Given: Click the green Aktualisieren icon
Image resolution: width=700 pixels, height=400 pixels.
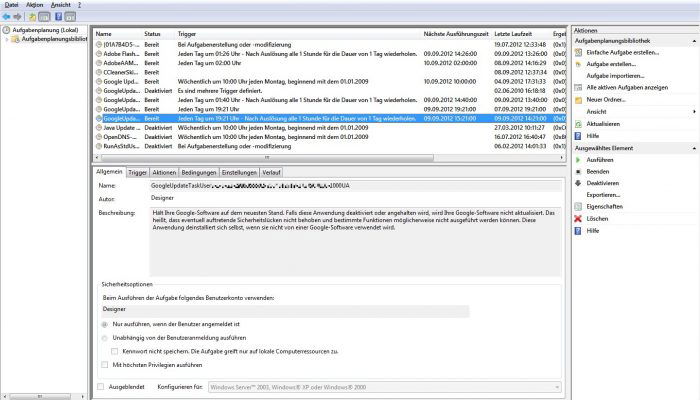Looking at the screenshot, I should click(578, 124).
